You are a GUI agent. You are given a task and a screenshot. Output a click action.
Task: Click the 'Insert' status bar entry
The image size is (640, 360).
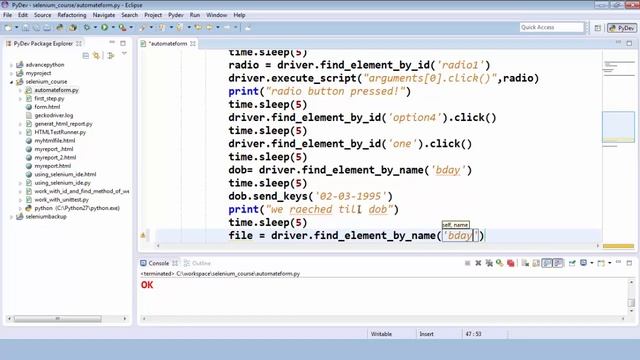click(x=427, y=334)
